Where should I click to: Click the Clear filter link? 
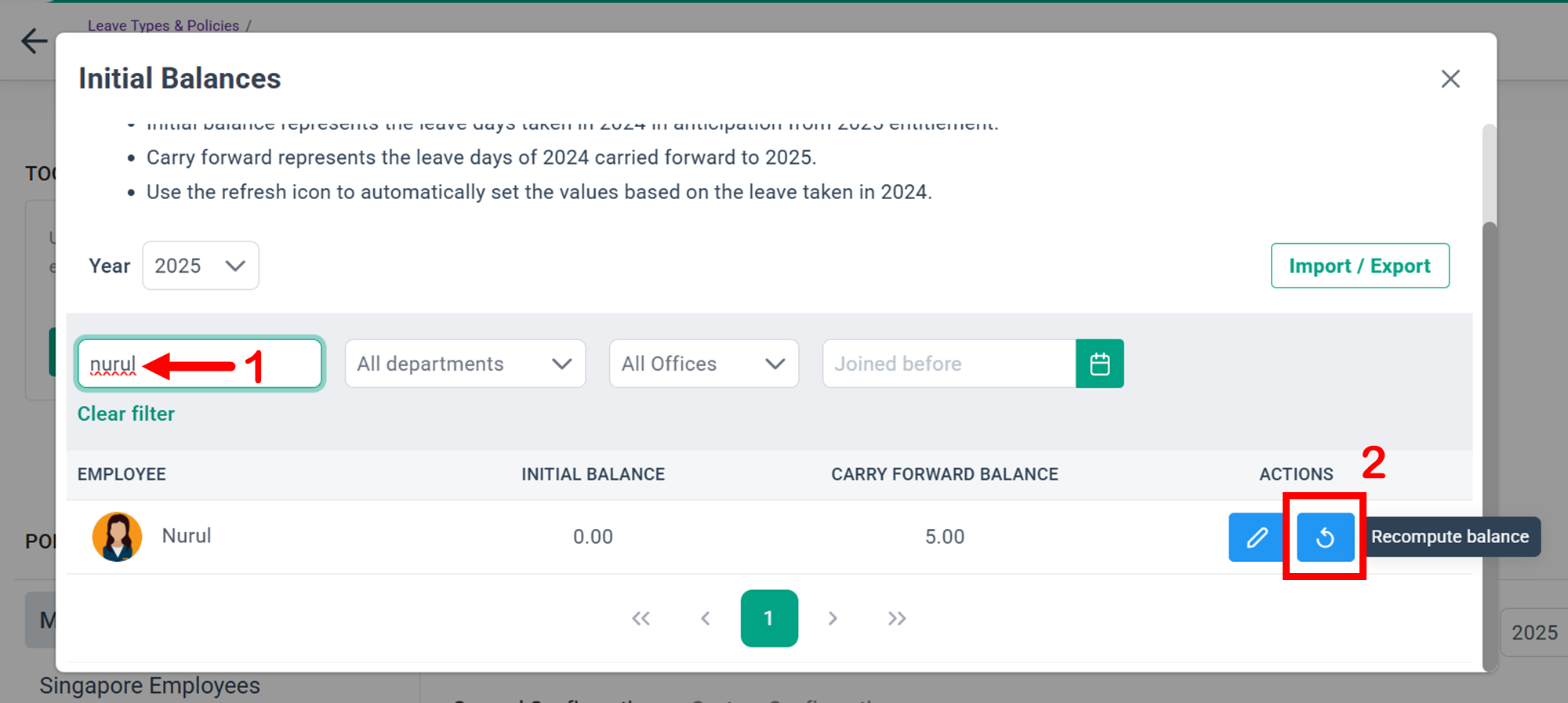click(126, 414)
